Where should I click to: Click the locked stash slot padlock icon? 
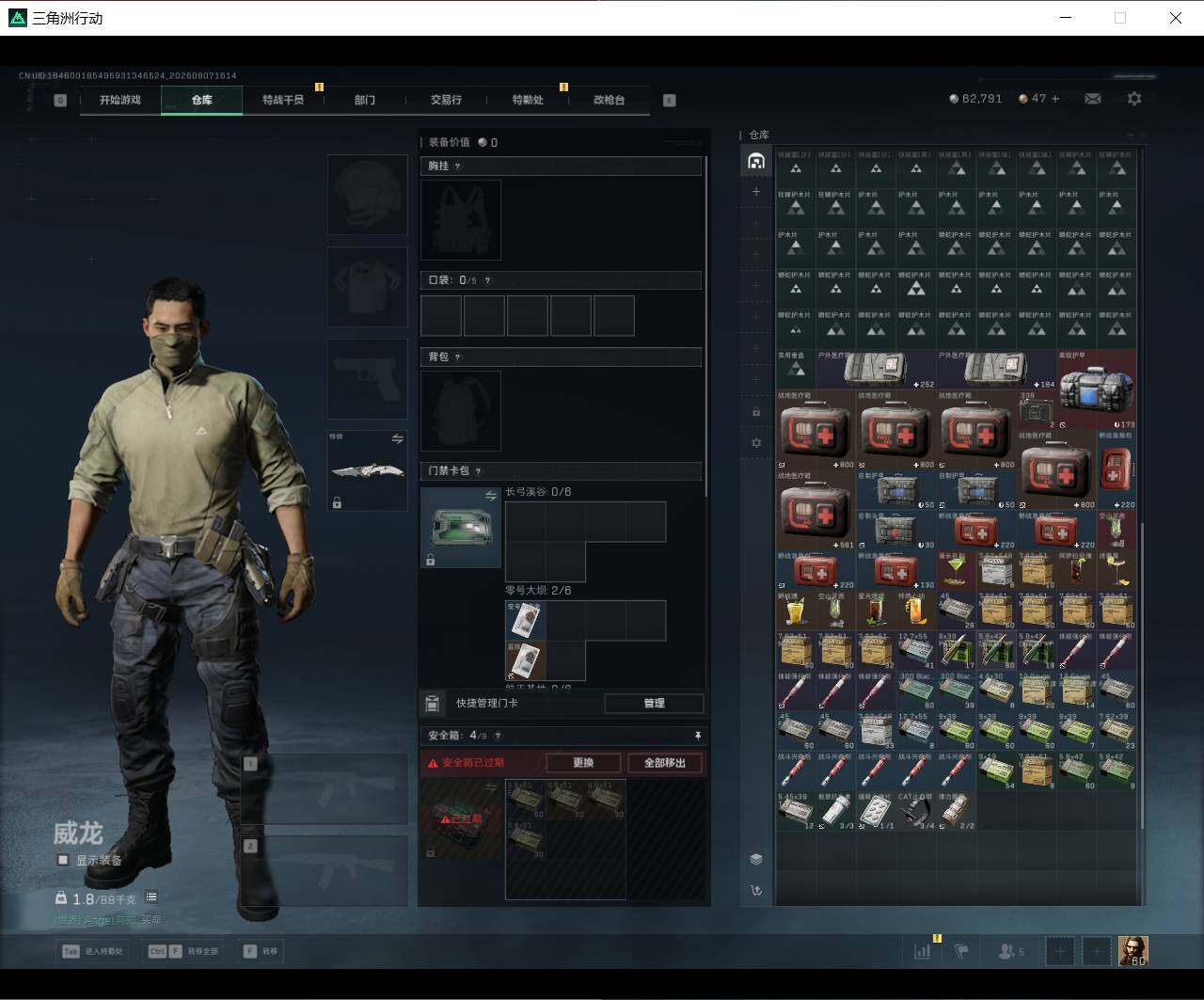click(x=756, y=411)
